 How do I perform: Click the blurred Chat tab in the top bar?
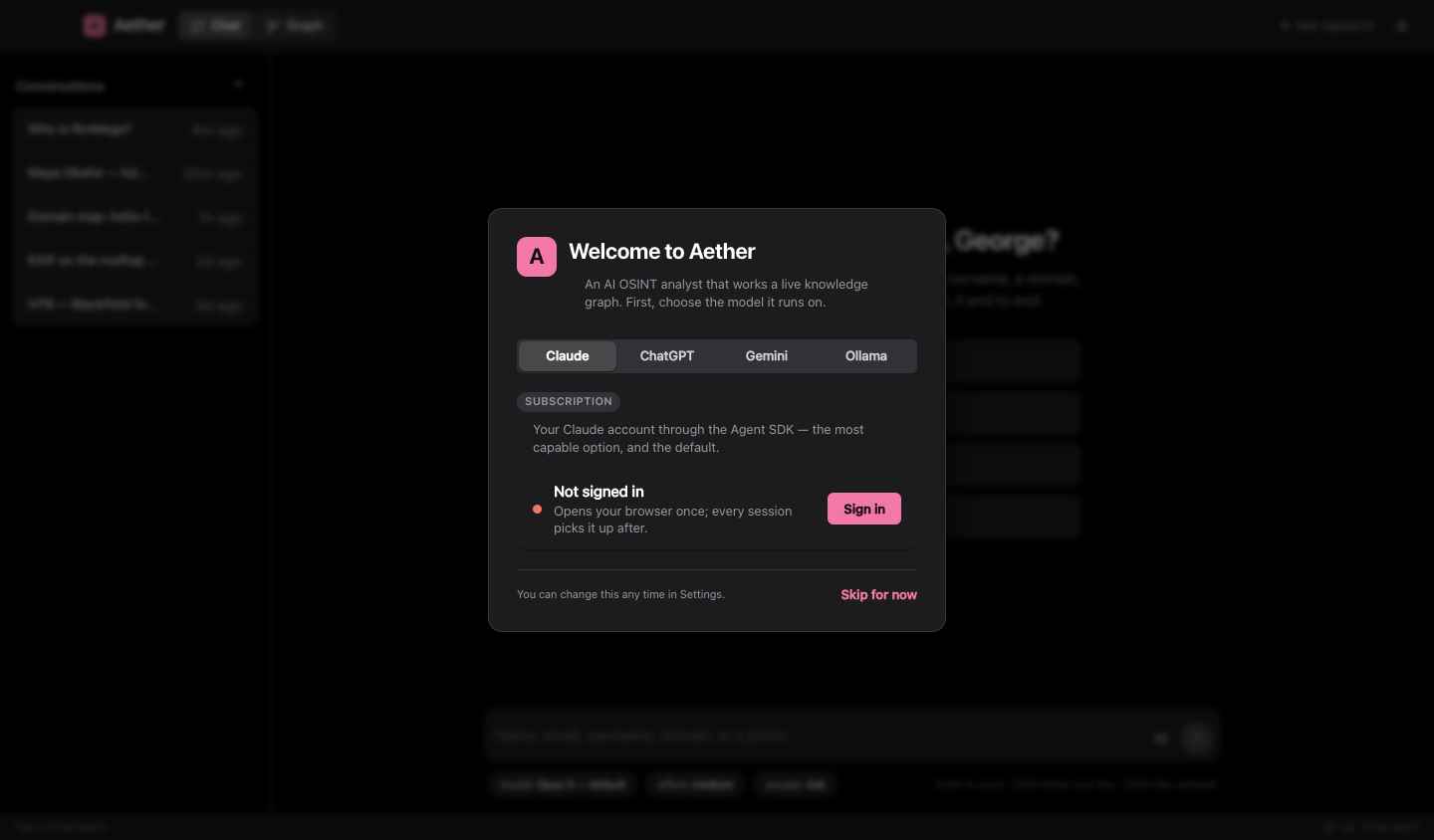216,25
